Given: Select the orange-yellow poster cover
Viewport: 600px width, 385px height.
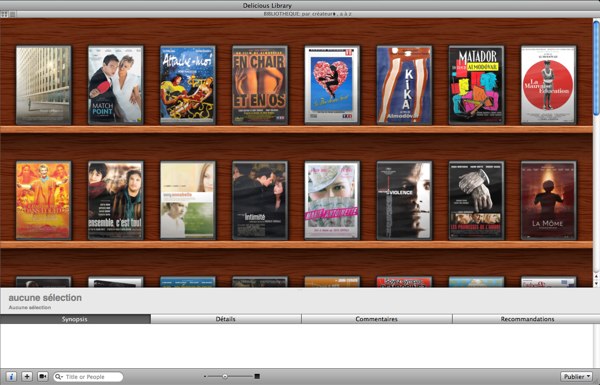Looking at the screenshot, I should pos(44,201).
